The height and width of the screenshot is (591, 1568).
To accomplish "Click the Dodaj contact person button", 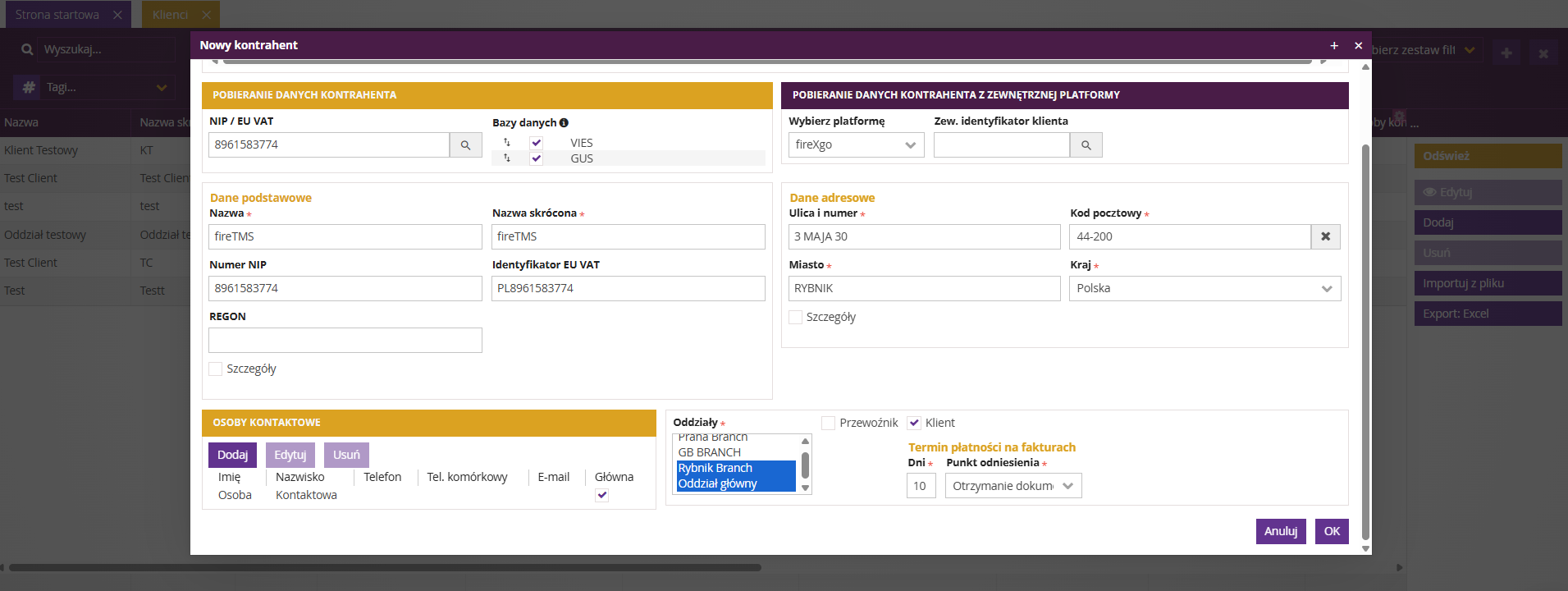I will 232,455.
